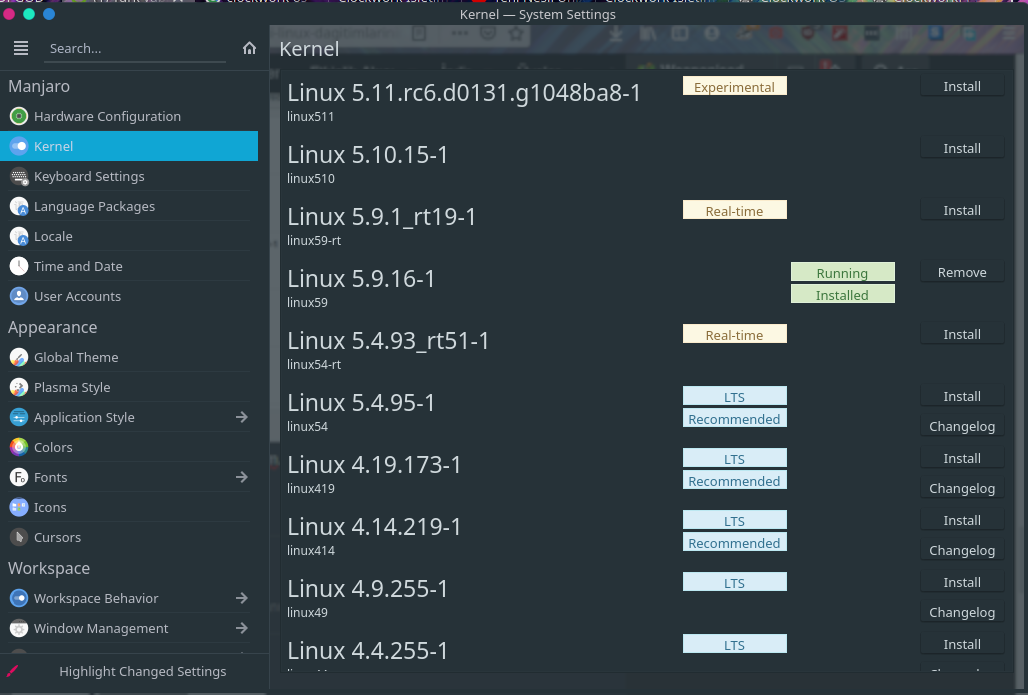Click the linux510 package name
The height and width of the screenshot is (695, 1028).
(311, 178)
